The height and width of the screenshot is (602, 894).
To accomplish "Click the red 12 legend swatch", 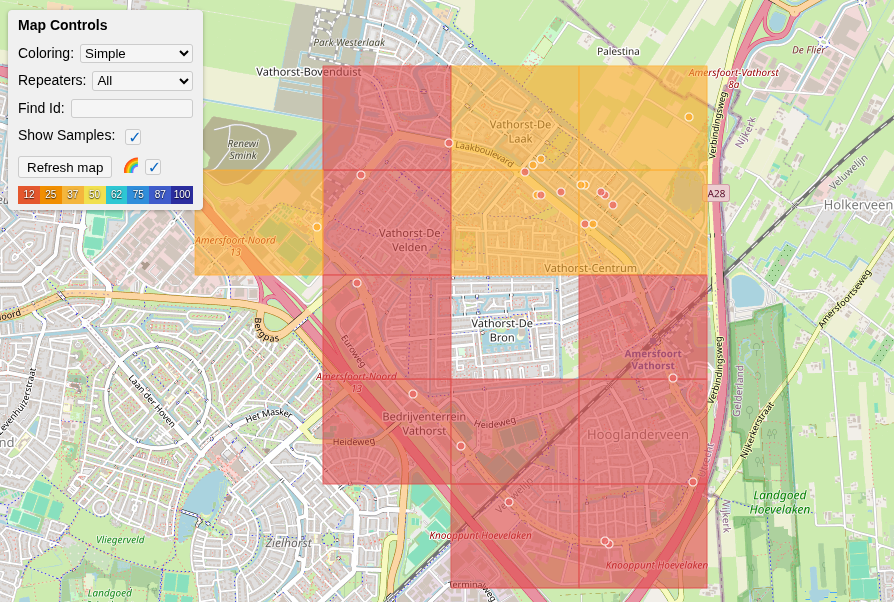I will pos(29,195).
